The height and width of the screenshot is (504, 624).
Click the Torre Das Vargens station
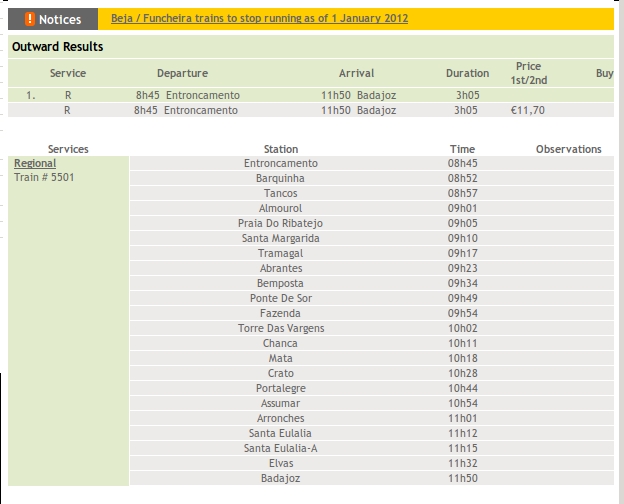point(280,328)
